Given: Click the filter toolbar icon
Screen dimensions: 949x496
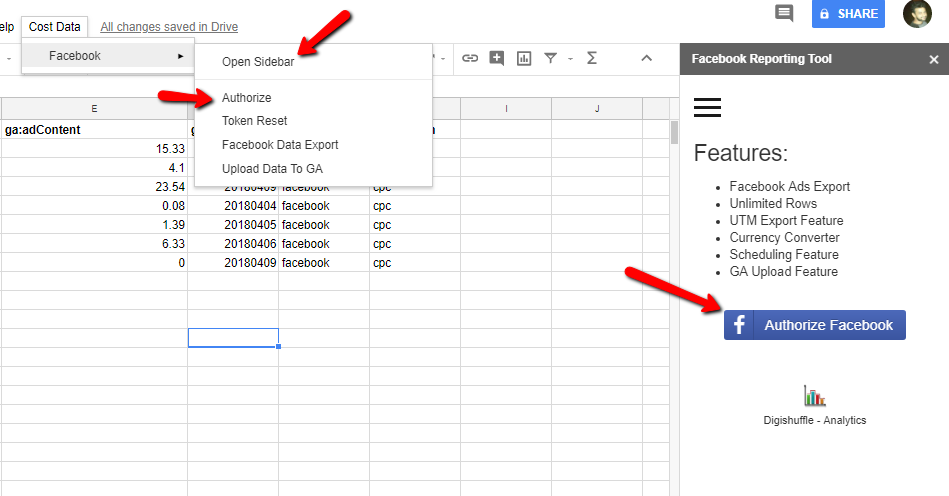Looking at the screenshot, I should point(550,58).
